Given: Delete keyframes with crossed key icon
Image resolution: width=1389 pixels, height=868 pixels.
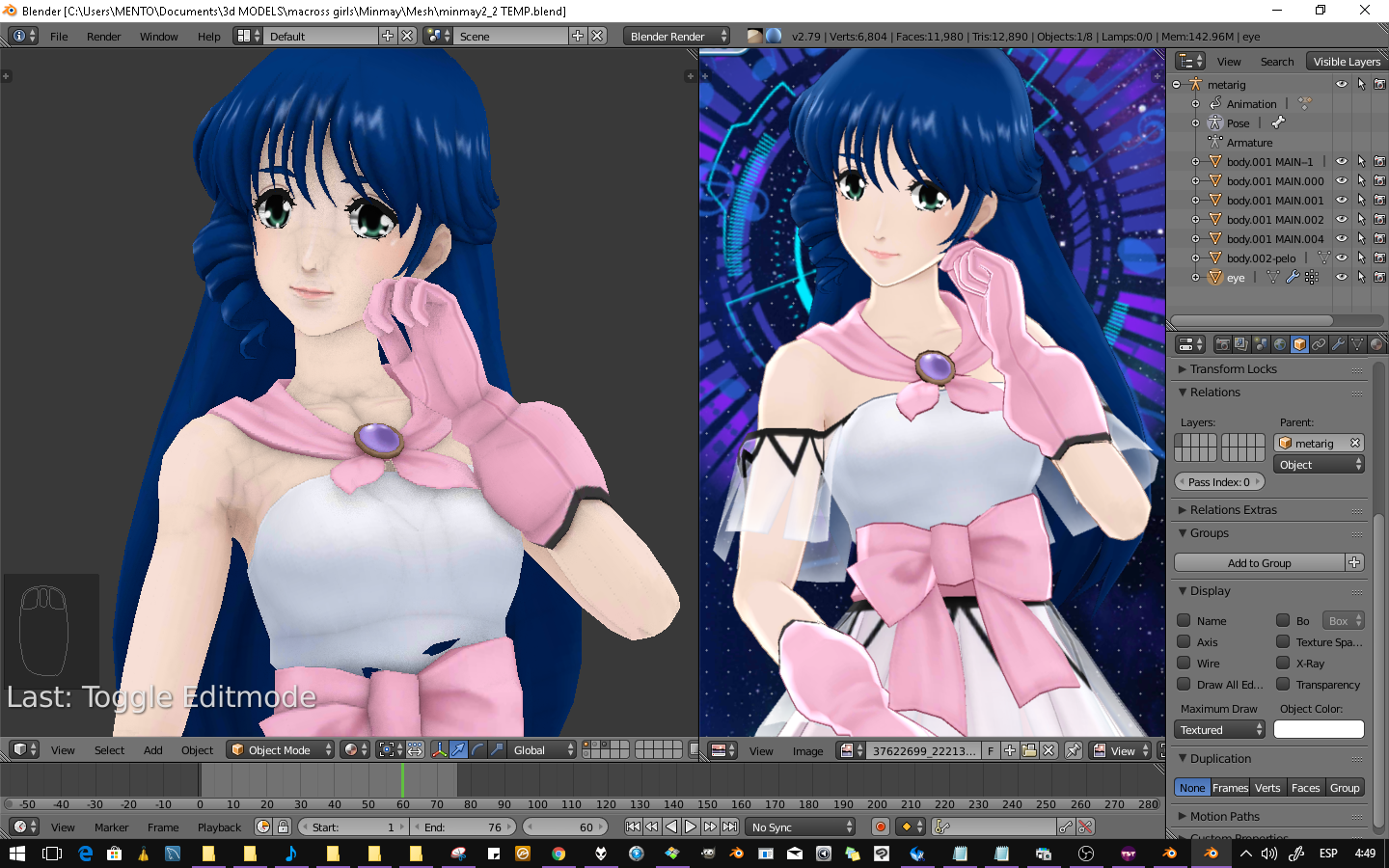Looking at the screenshot, I should tap(1085, 827).
